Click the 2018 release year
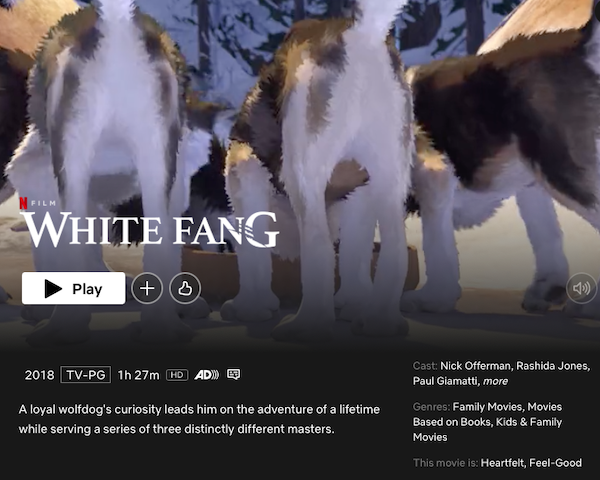This screenshot has width=600, height=480. tap(39, 375)
